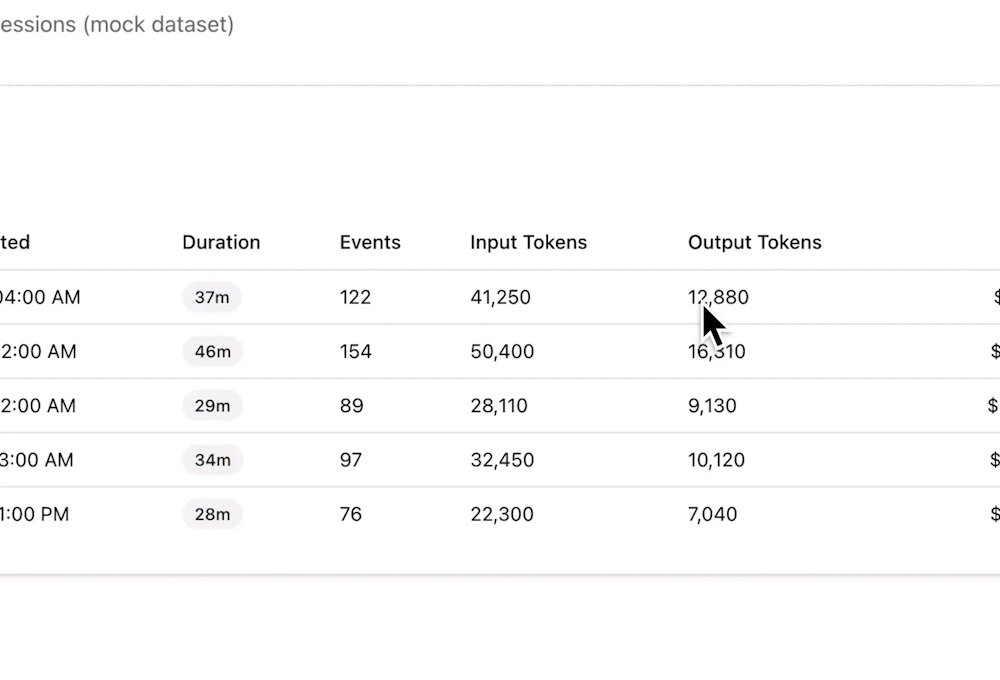Select the 28,110 input tokens cell
Viewport: 1000px width, 680px height.
tap(499, 406)
